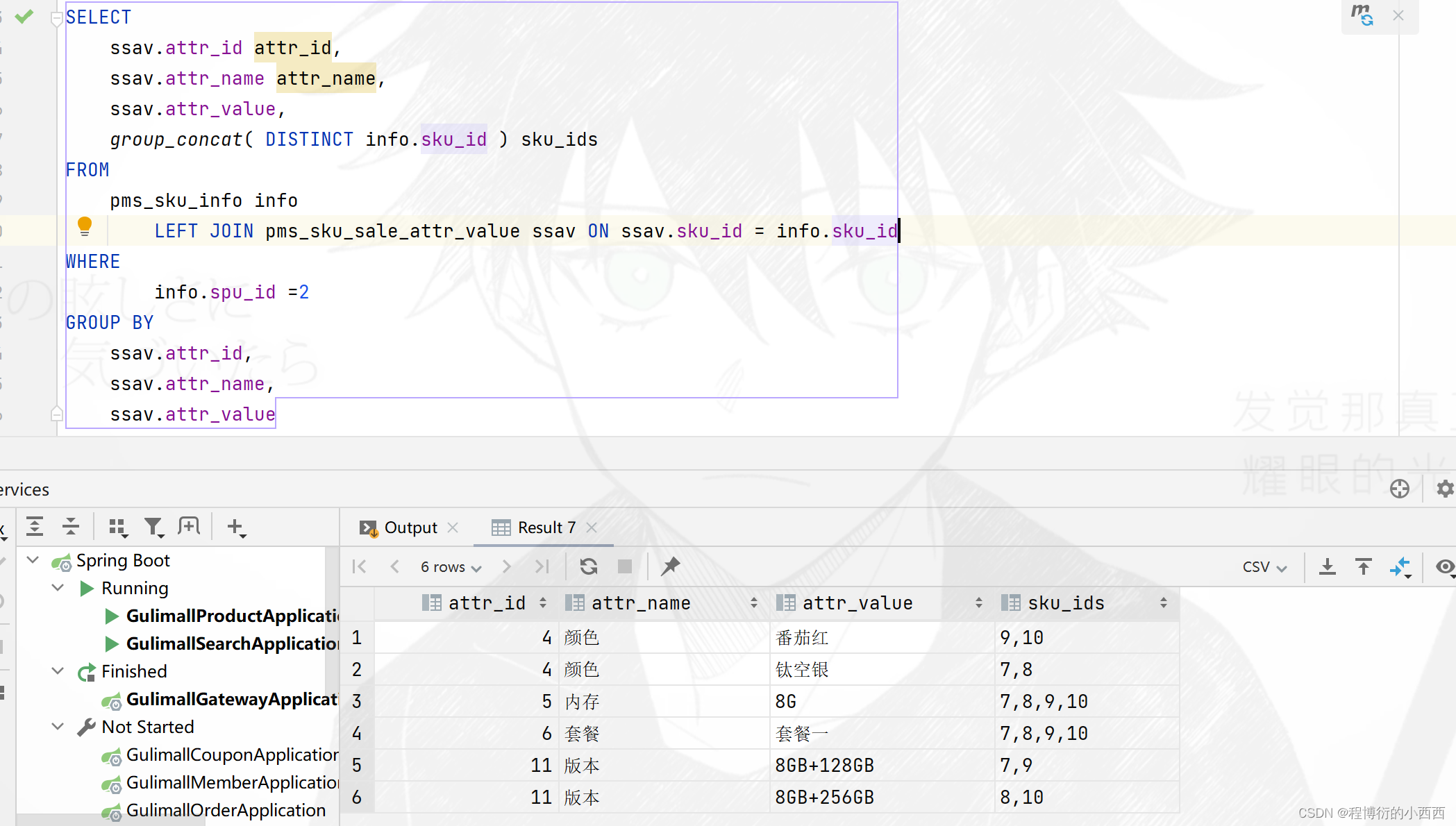The height and width of the screenshot is (826, 1456).
Task: Open the Services panel settings gear
Action: coord(1445,489)
